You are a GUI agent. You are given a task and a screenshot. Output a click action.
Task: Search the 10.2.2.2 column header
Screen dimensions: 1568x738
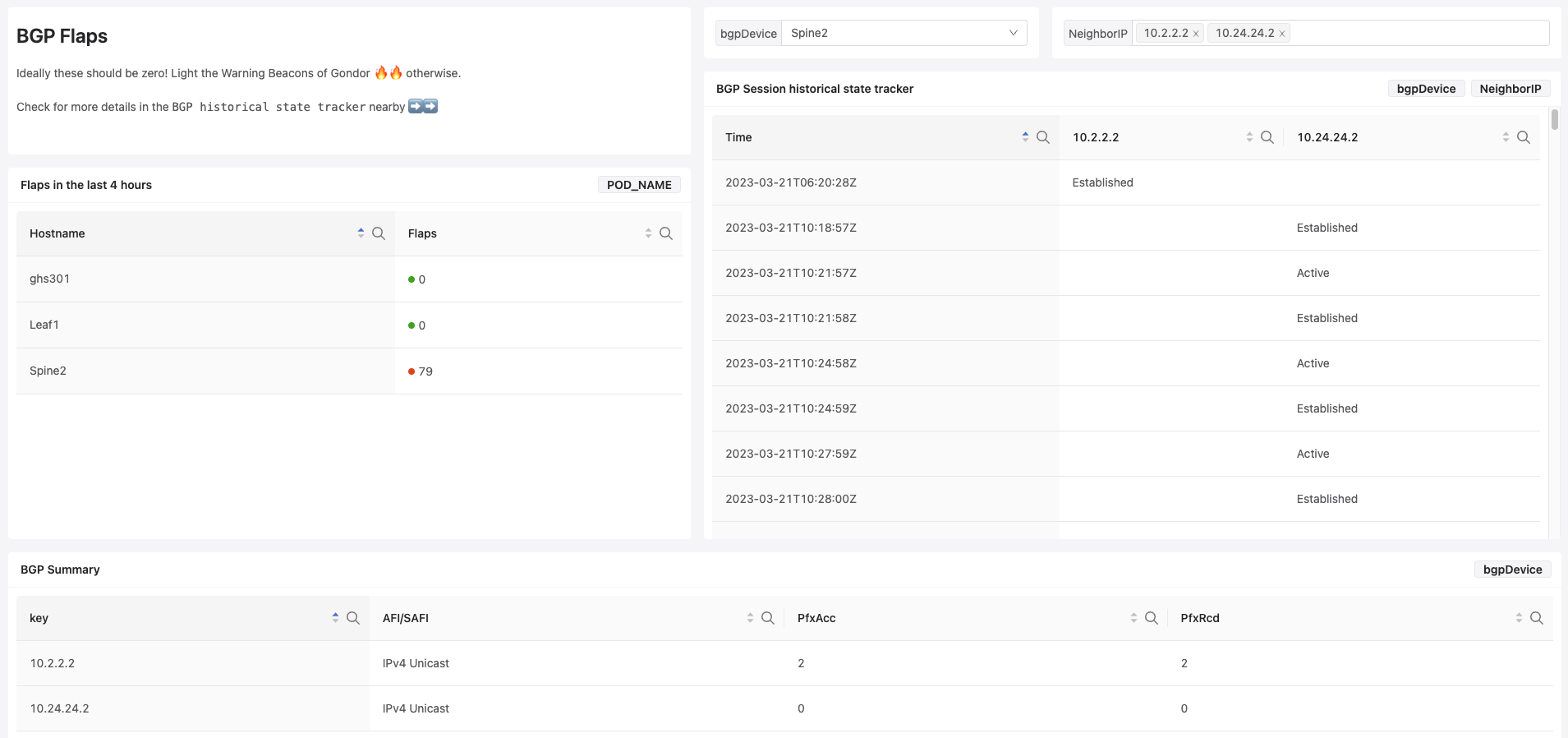1267,137
